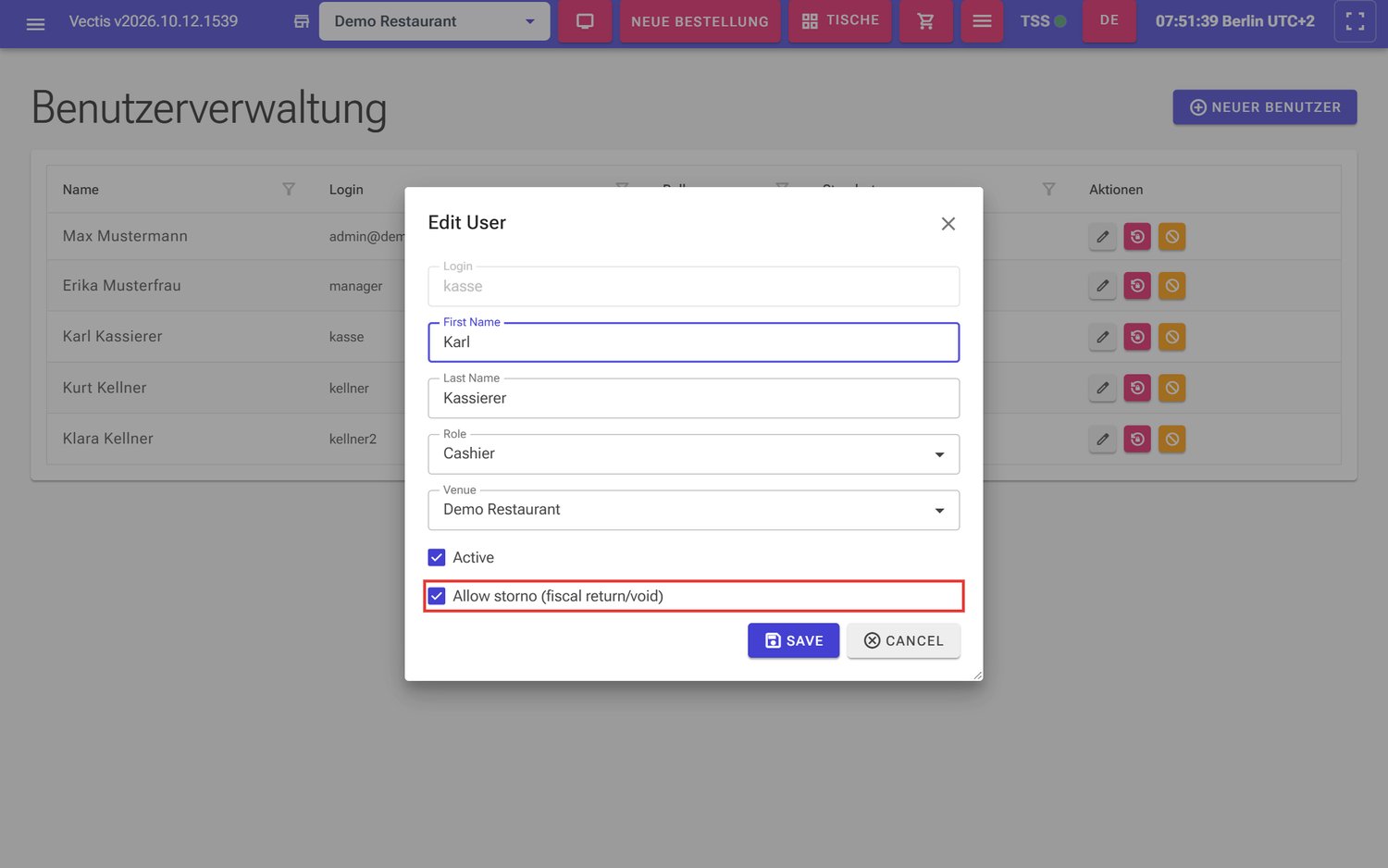Filter the Name column
The image size is (1388, 868).
289,189
